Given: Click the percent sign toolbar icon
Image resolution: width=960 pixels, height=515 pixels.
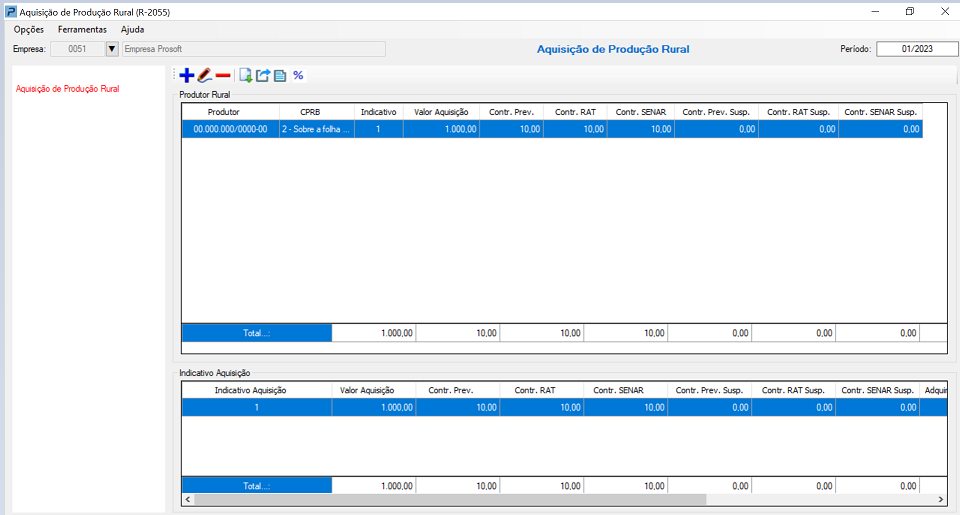Looking at the screenshot, I should click(x=298, y=75).
